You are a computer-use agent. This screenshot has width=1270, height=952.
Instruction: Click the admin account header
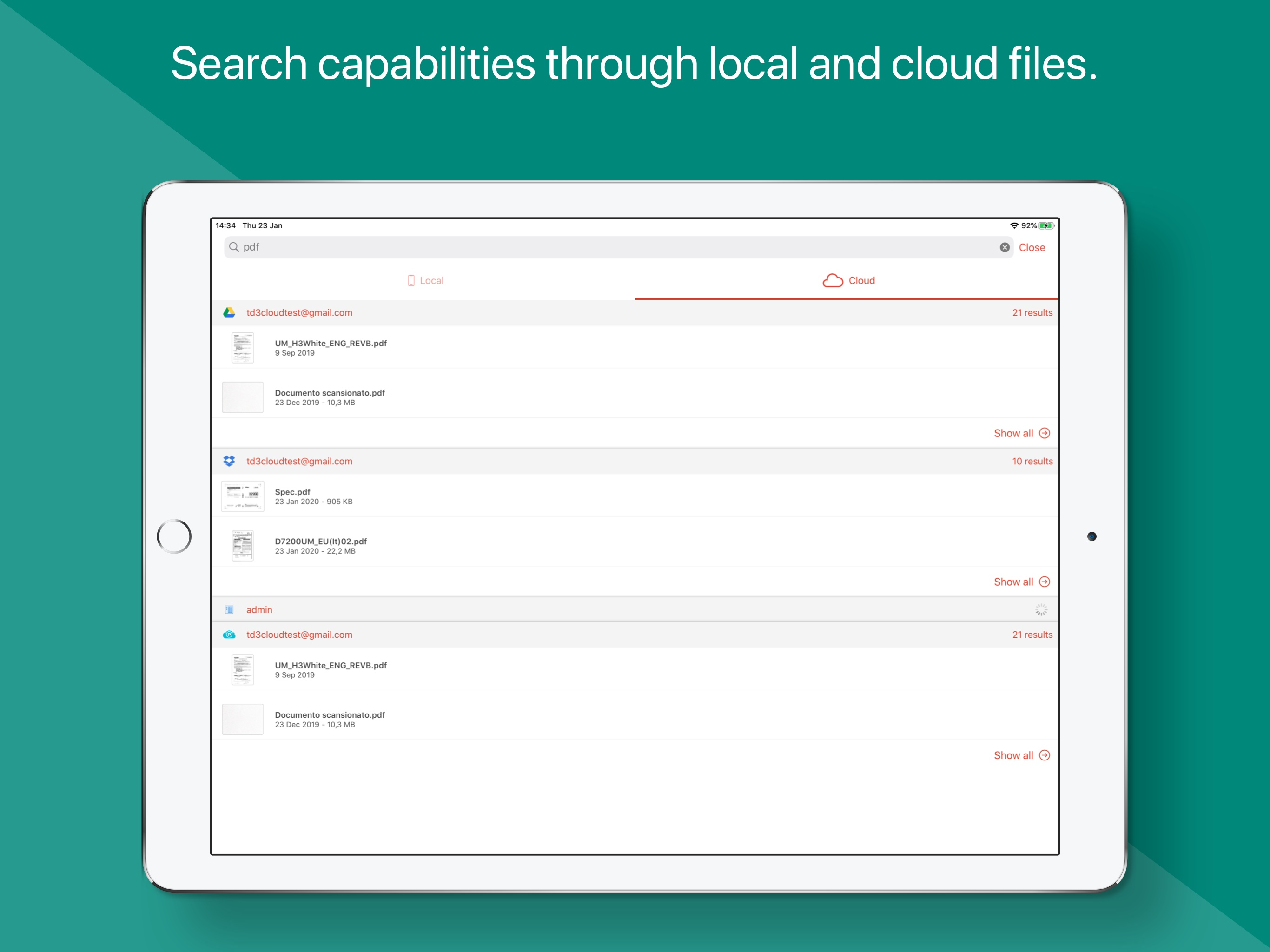click(259, 610)
